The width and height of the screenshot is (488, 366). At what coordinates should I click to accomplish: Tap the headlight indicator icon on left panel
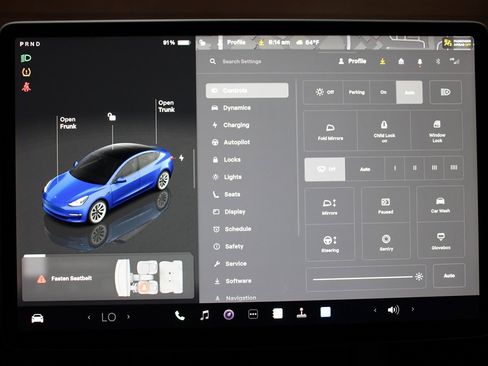pyautogui.click(x=26, y=58)
